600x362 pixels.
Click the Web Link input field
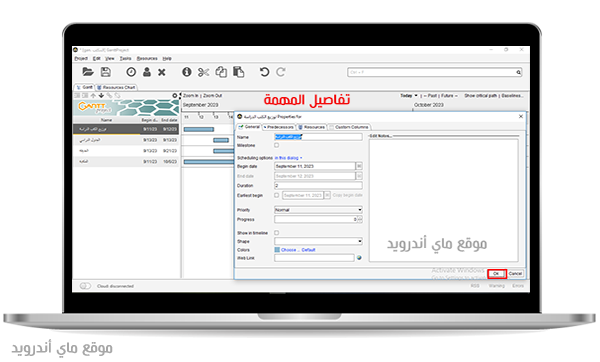314,258
